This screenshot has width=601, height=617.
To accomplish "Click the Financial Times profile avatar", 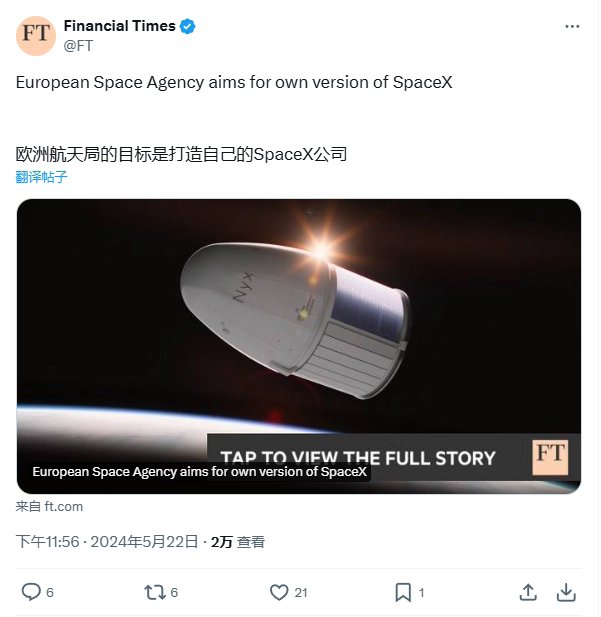I will 36,35.
